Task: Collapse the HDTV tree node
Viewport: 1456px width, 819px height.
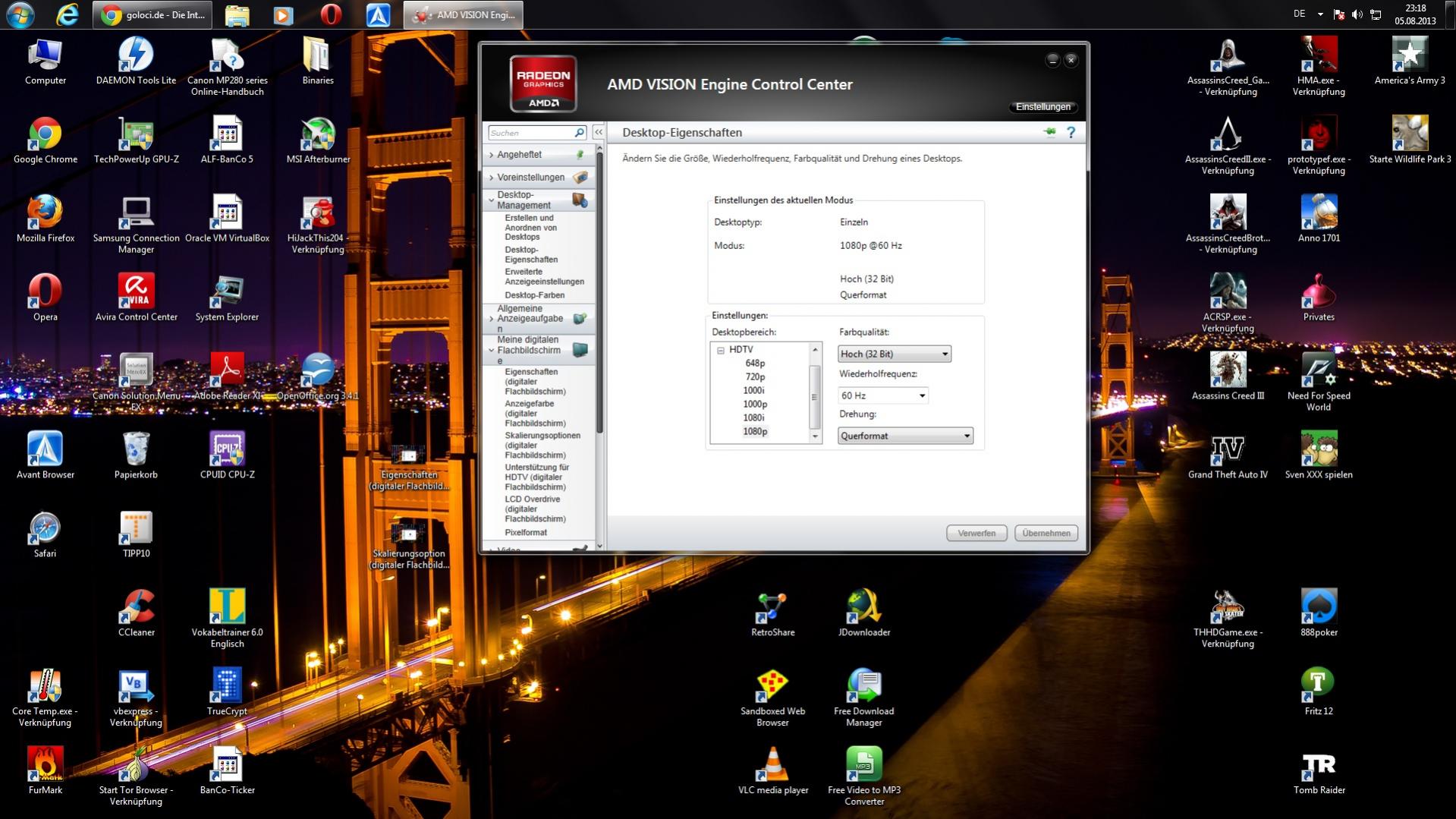Action: click(x=721, y=350)
